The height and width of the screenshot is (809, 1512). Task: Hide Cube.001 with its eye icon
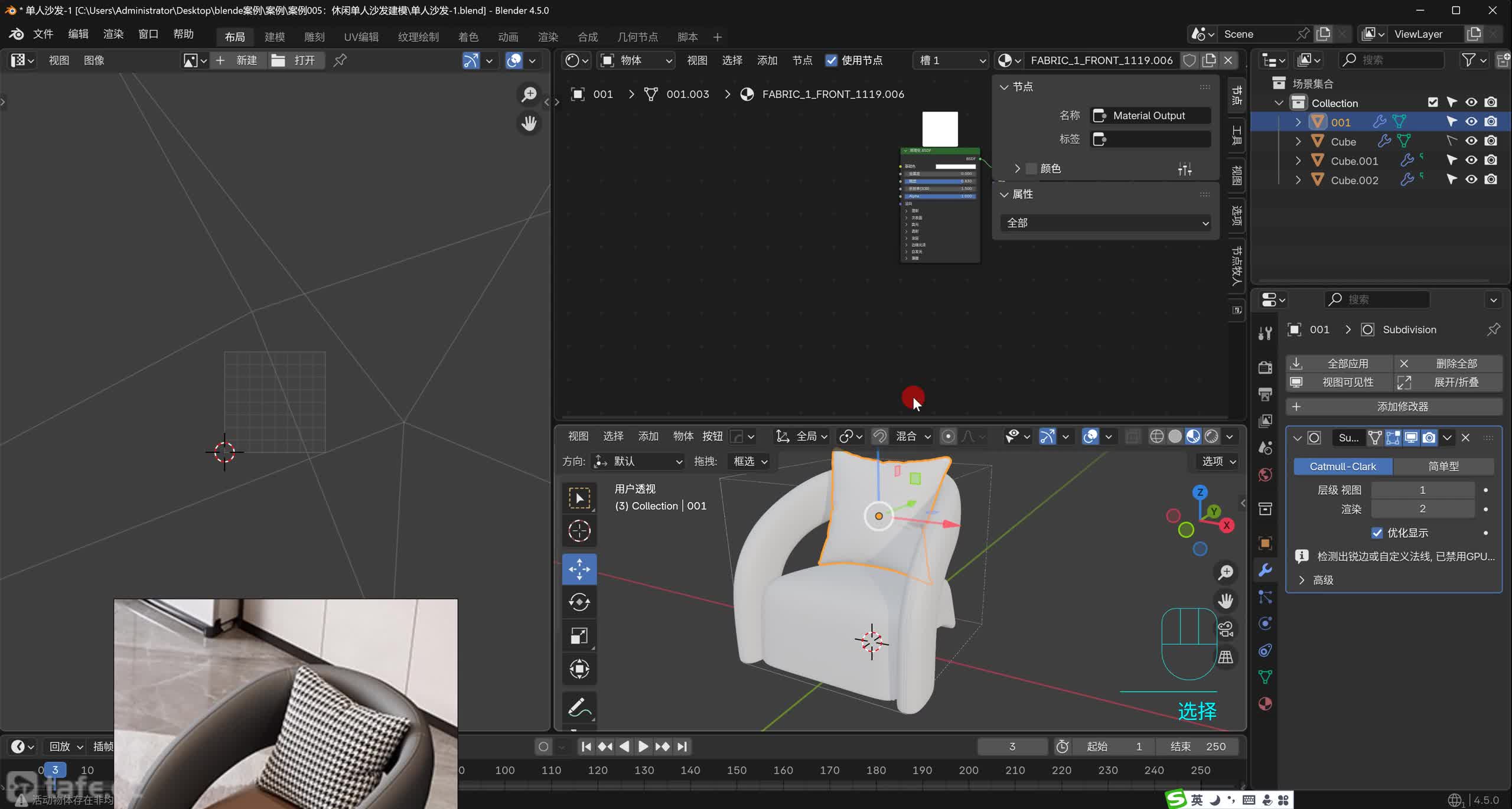(x=1471, y=160)
